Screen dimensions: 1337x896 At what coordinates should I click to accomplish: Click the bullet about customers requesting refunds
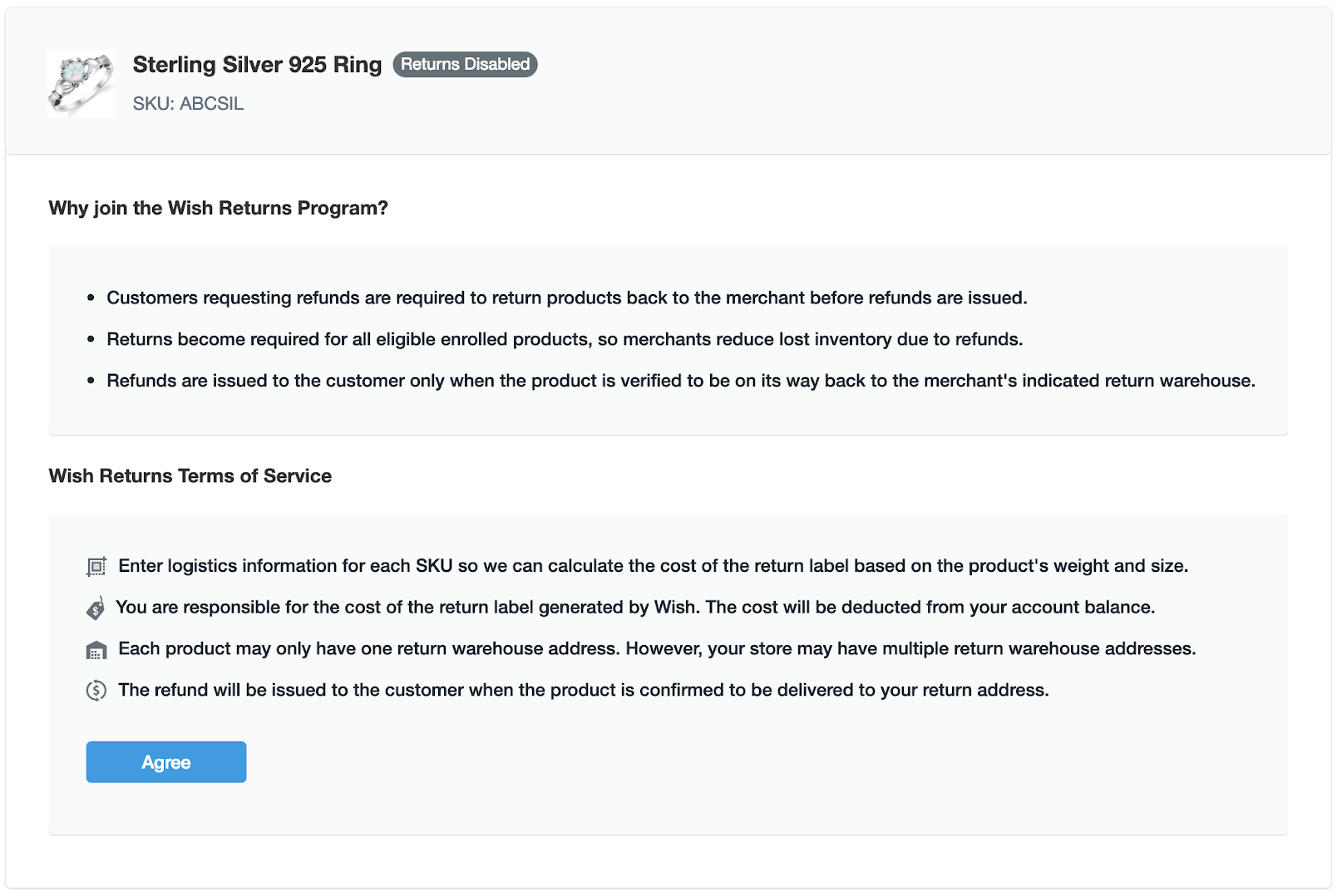566,298
